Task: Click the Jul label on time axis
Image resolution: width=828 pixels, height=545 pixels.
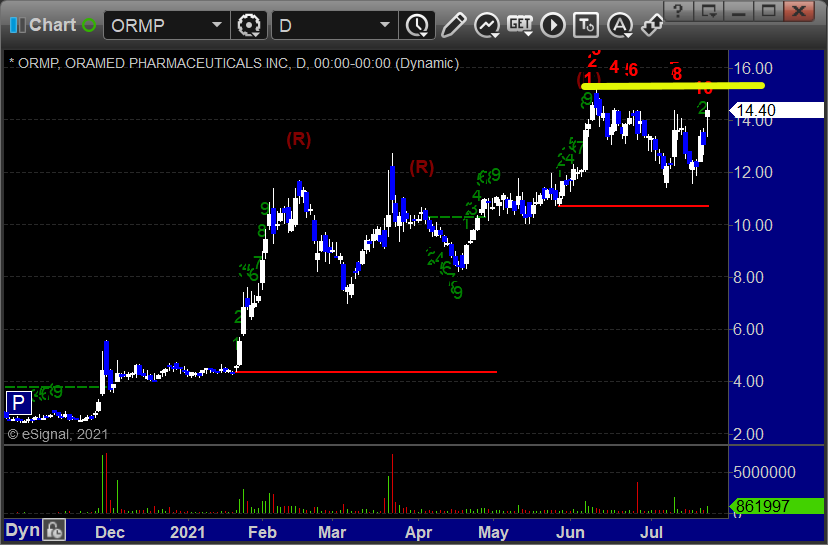Action: (651, 532)
